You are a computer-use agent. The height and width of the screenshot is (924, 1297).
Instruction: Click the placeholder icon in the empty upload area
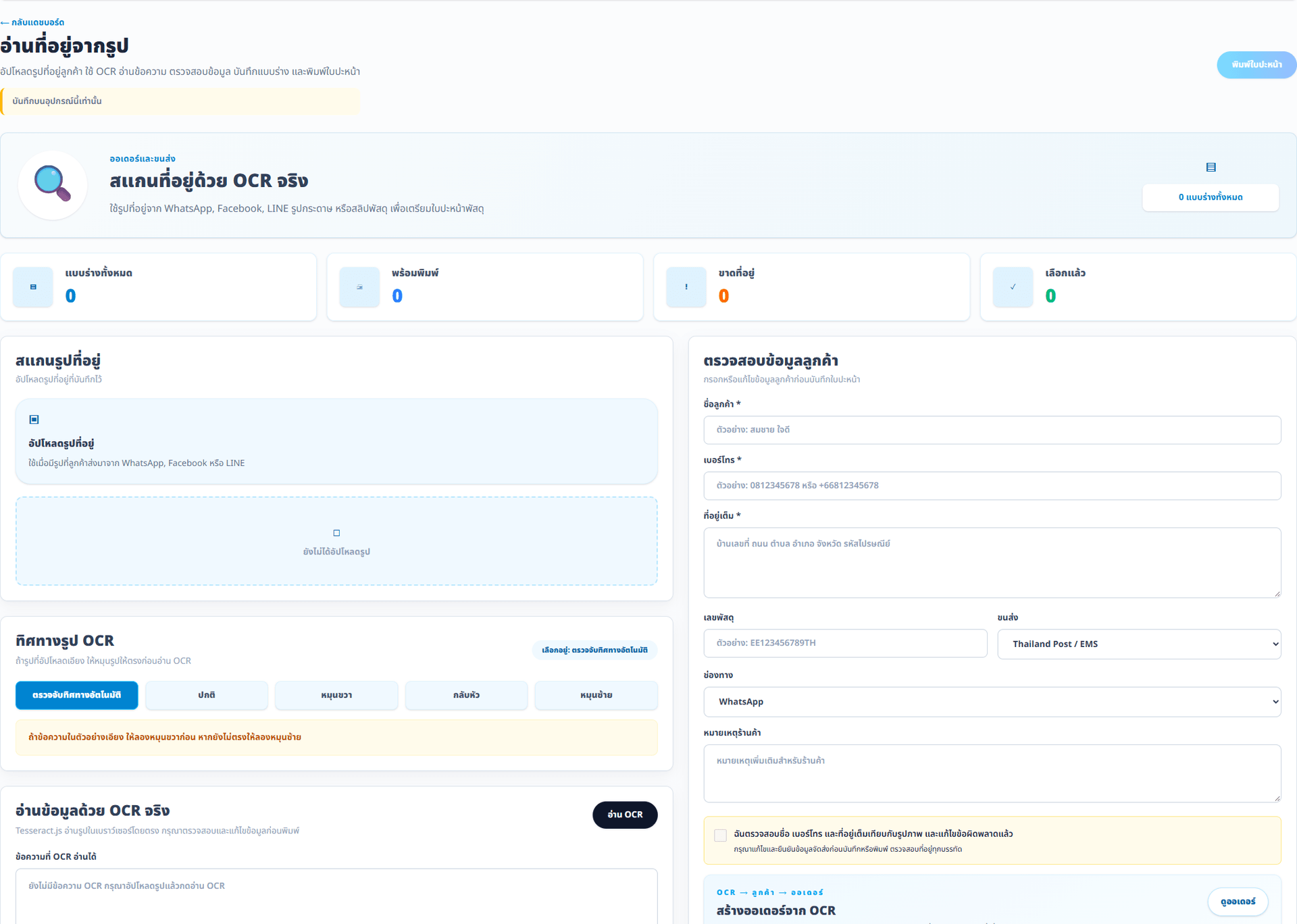coord(336,533)
